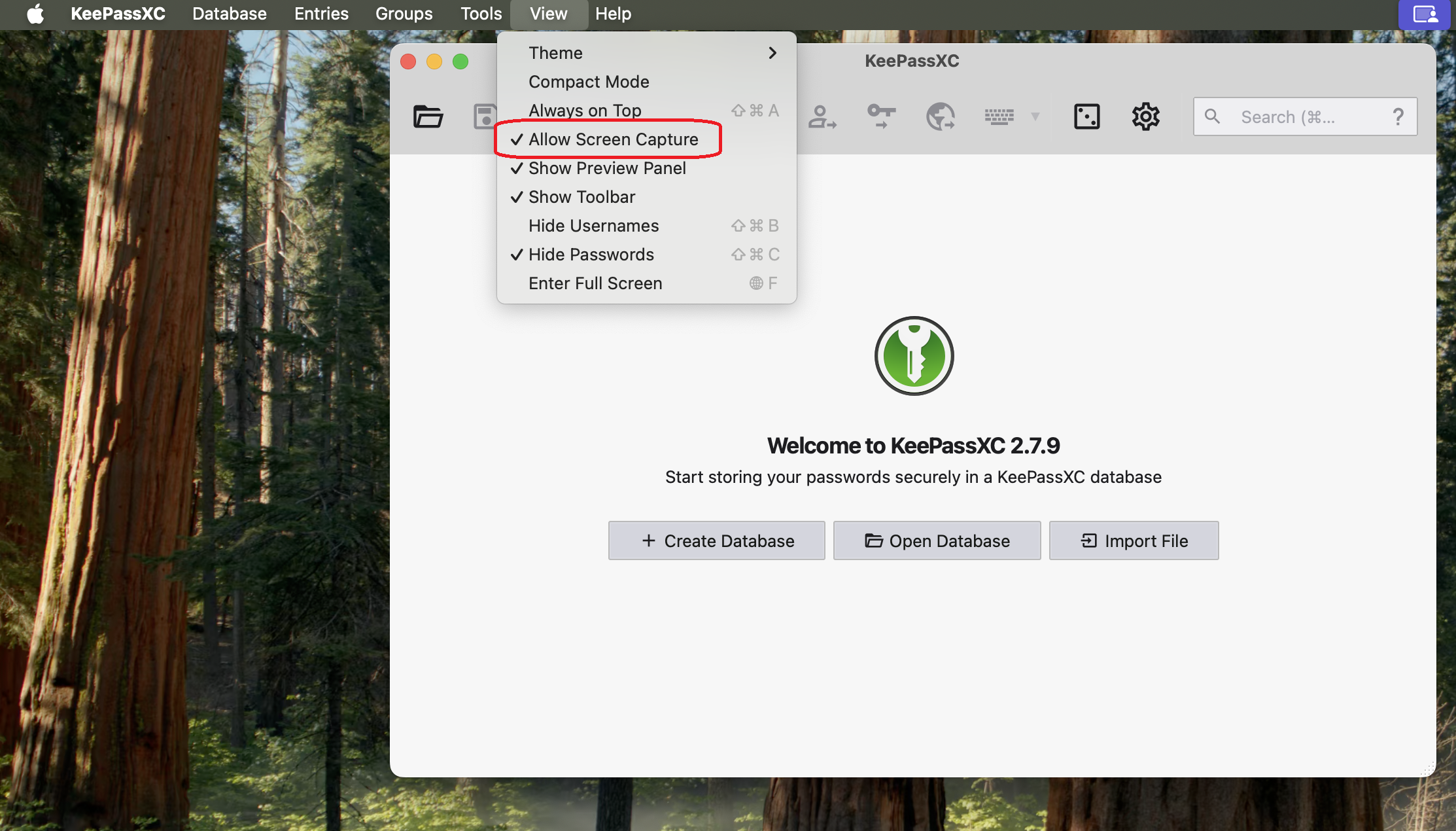Click the user transfer toolbar icon
Image resolution: width=1456 pixels, height=831 pixels.
click(x=822, y=116)
